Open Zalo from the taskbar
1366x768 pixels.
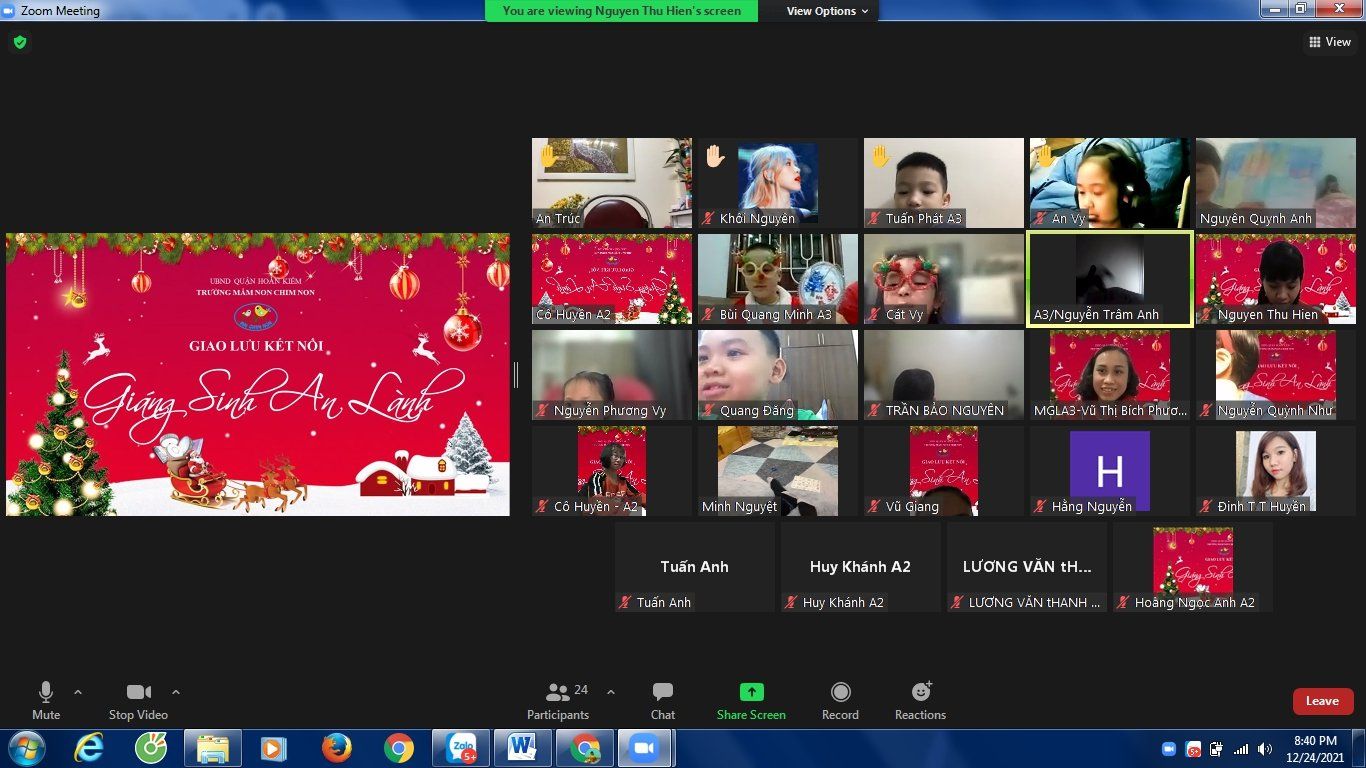tap(461, 748)
